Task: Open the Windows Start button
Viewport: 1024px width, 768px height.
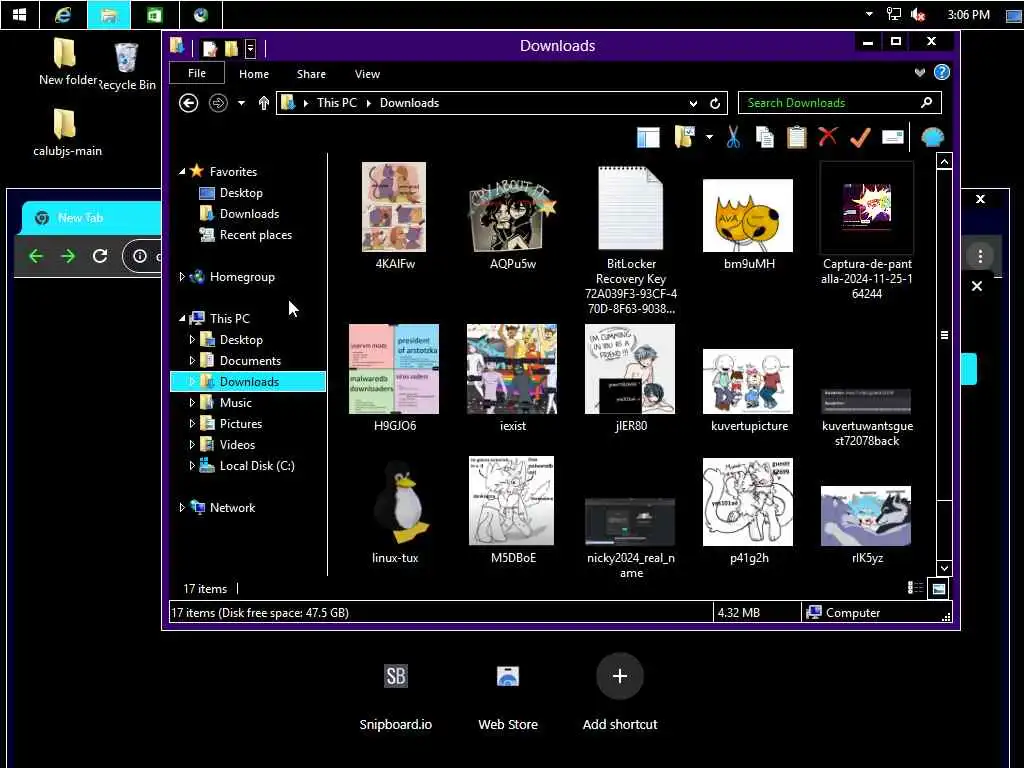Action: point(20,14)
